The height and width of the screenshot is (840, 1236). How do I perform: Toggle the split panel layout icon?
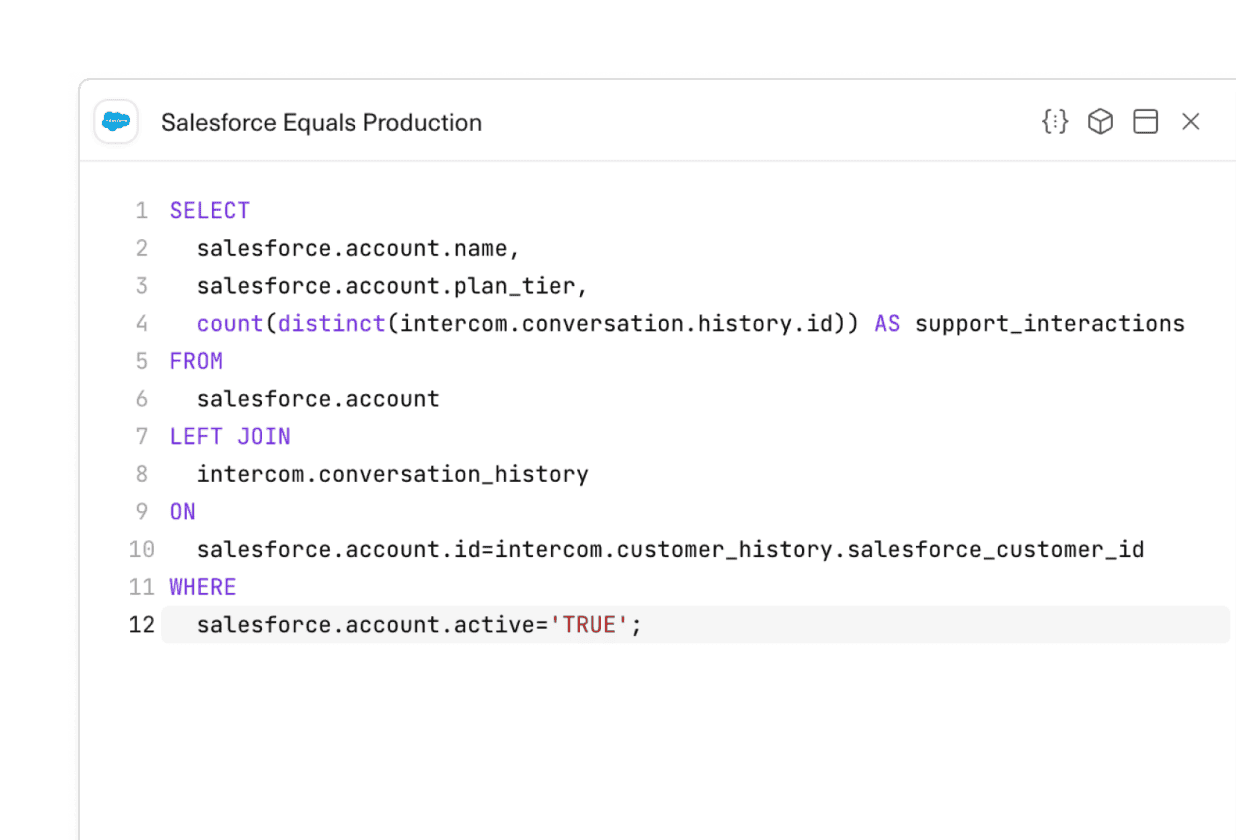pyautogui.click(x=1145, y=121)
